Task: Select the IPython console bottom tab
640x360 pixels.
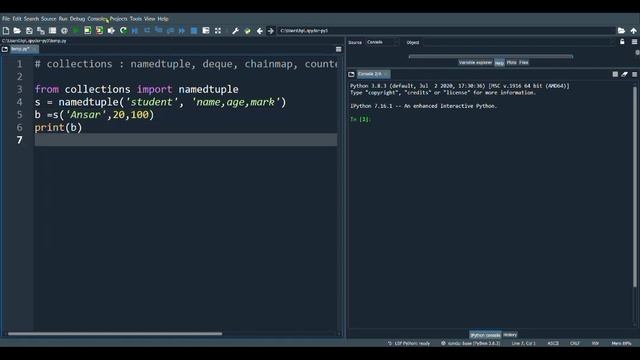Action: tap(485, 335)
